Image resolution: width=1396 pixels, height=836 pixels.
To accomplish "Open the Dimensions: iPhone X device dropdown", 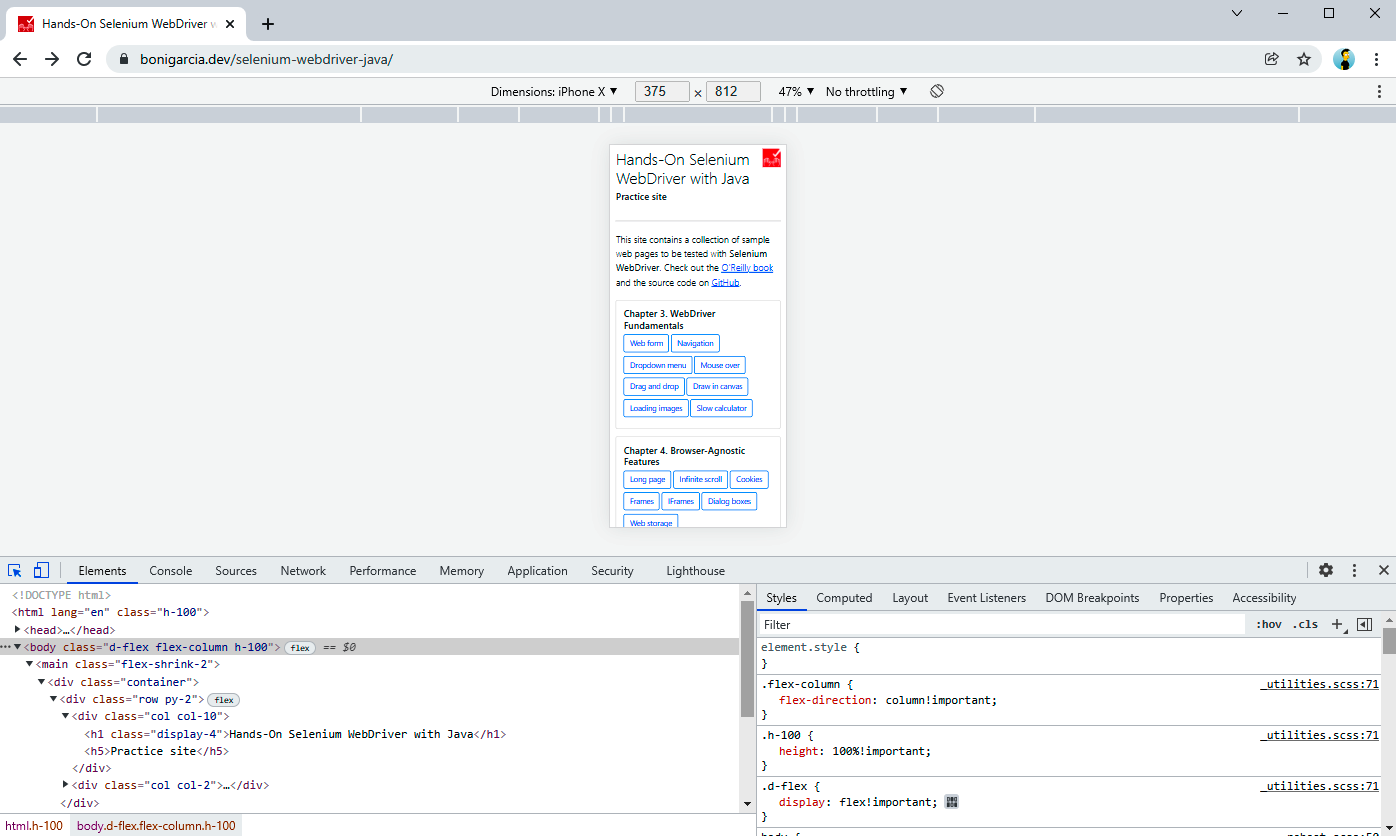I will point(554,91).
